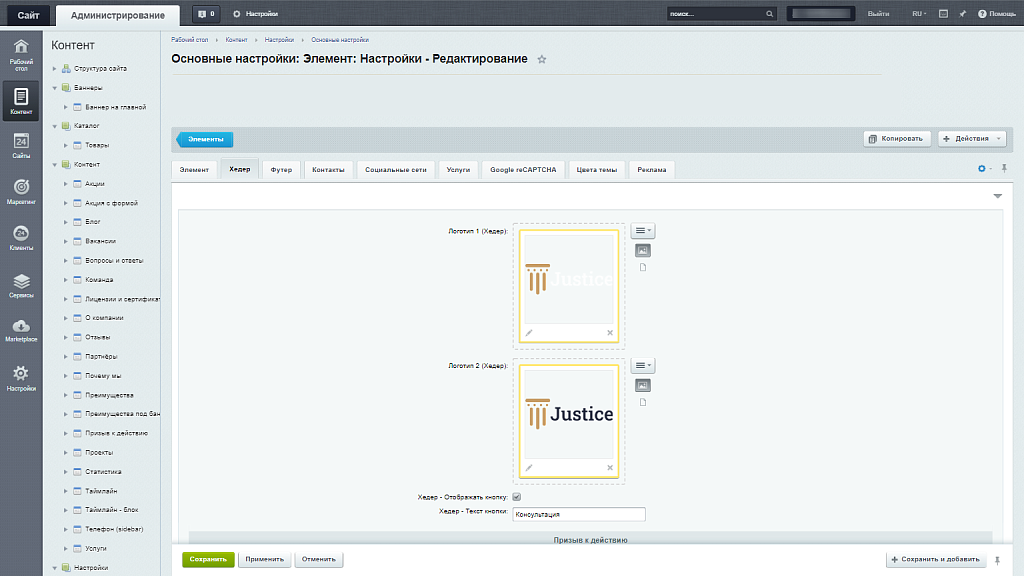This screenshot has height=576, width=1024.
Task: Open the Логотип 2 file menu dropdown
Action: [643, 366]
